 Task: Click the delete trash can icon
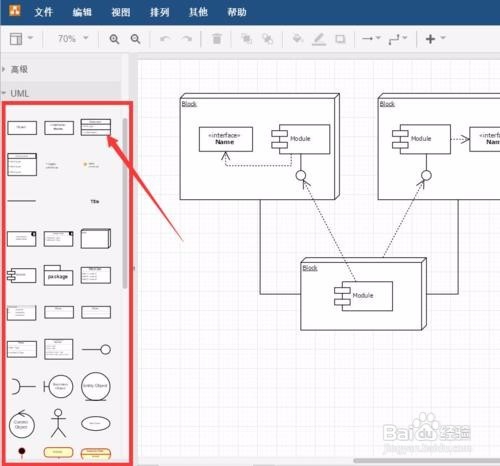[x=217, y=39]
